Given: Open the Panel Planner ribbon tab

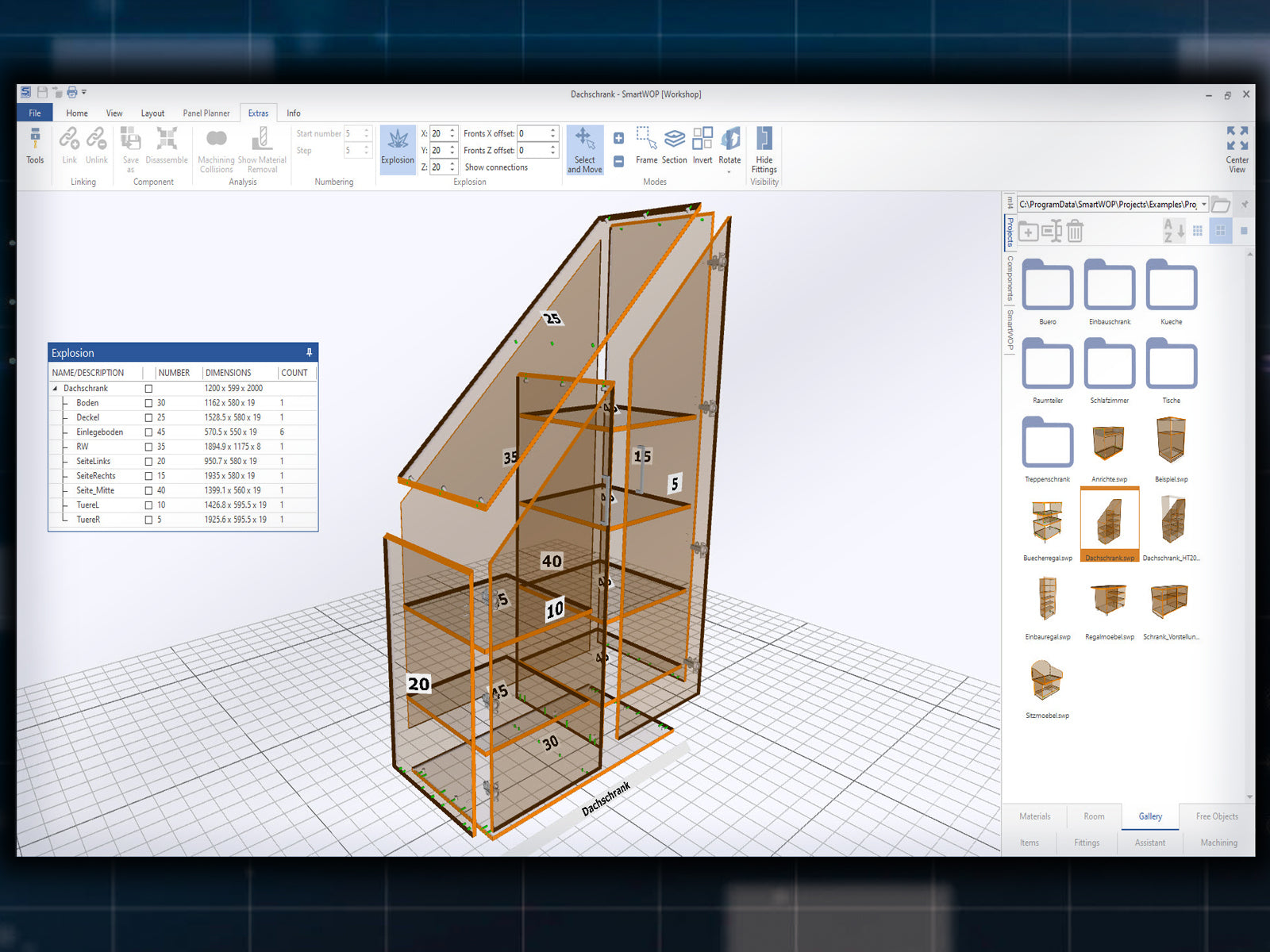Looking at the screenshot, I should [206, 113].
